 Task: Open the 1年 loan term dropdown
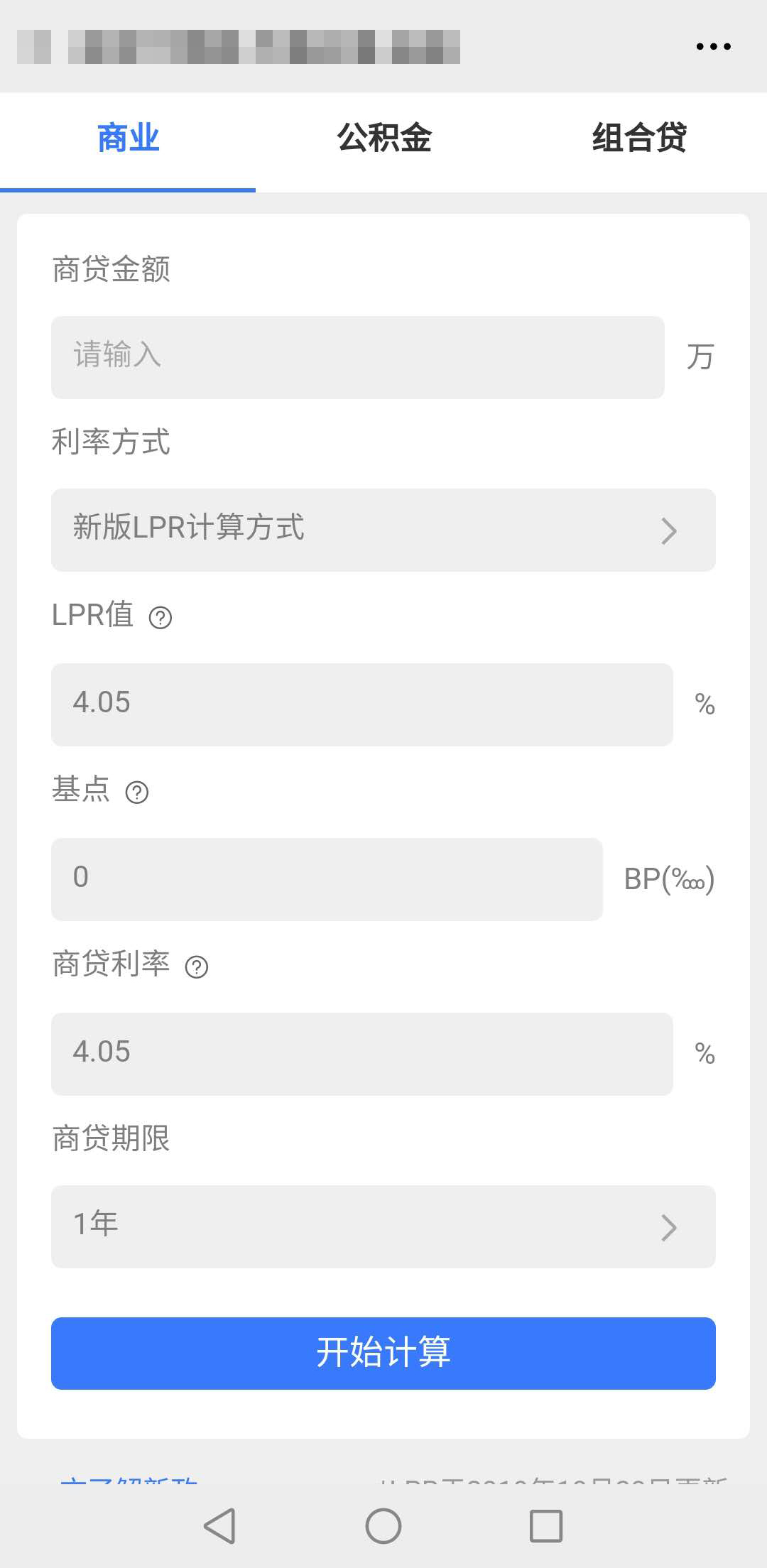click(355, 1226)
